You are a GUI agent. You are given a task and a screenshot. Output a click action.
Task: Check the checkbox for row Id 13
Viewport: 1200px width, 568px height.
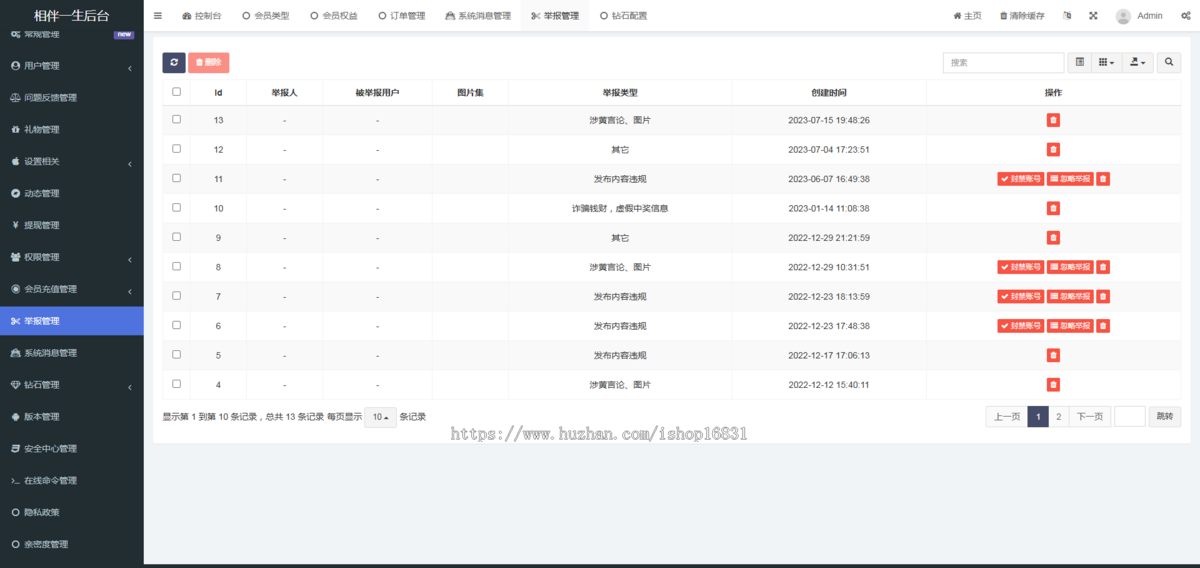(177, 119)
